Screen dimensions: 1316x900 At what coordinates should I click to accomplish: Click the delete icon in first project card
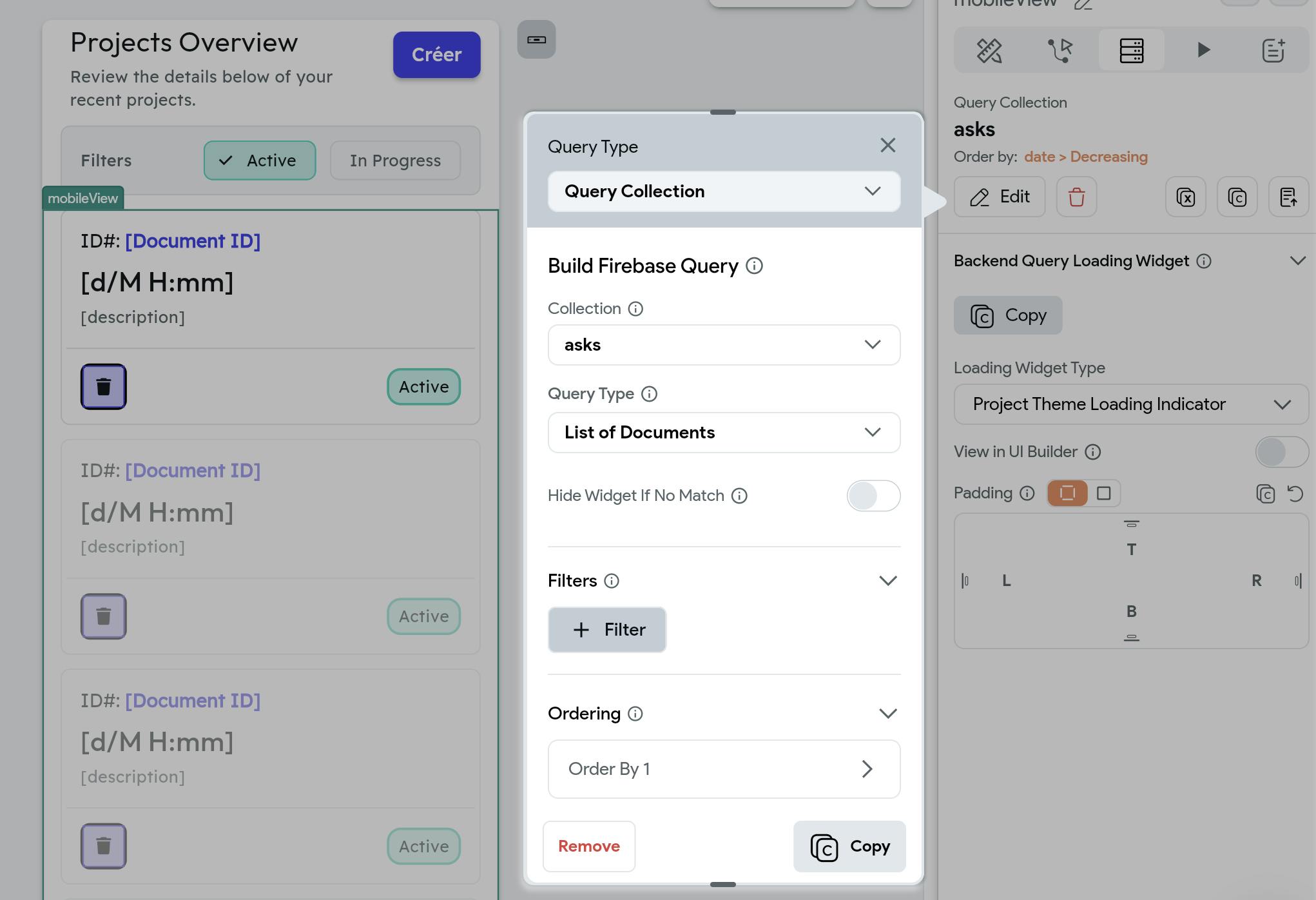click(x=104, y=387)
